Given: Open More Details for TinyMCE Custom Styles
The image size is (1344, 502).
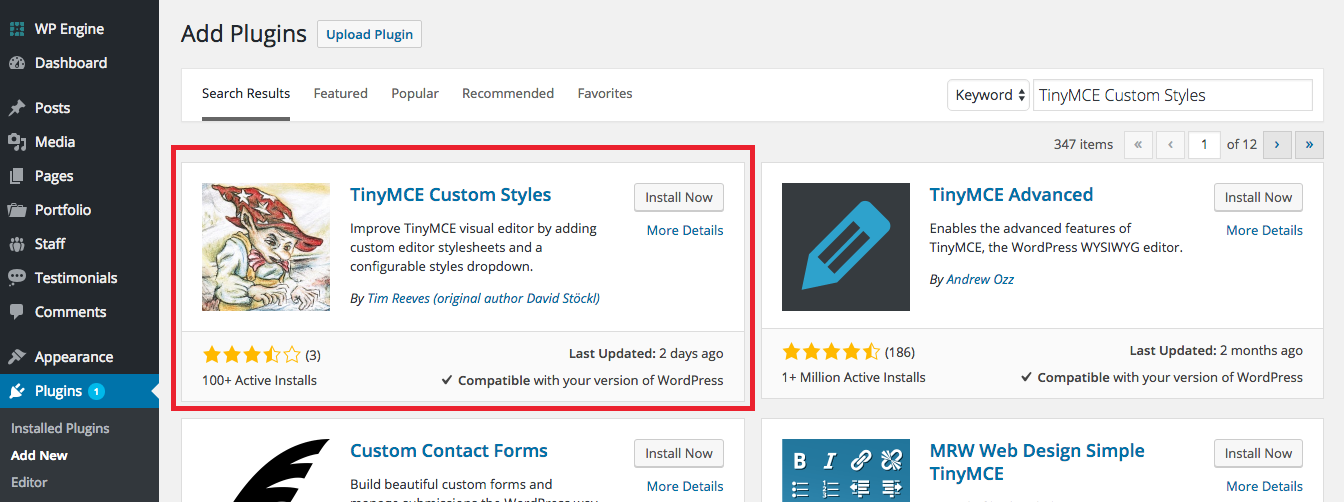Looking at the screenshot, I should (685, 230).
